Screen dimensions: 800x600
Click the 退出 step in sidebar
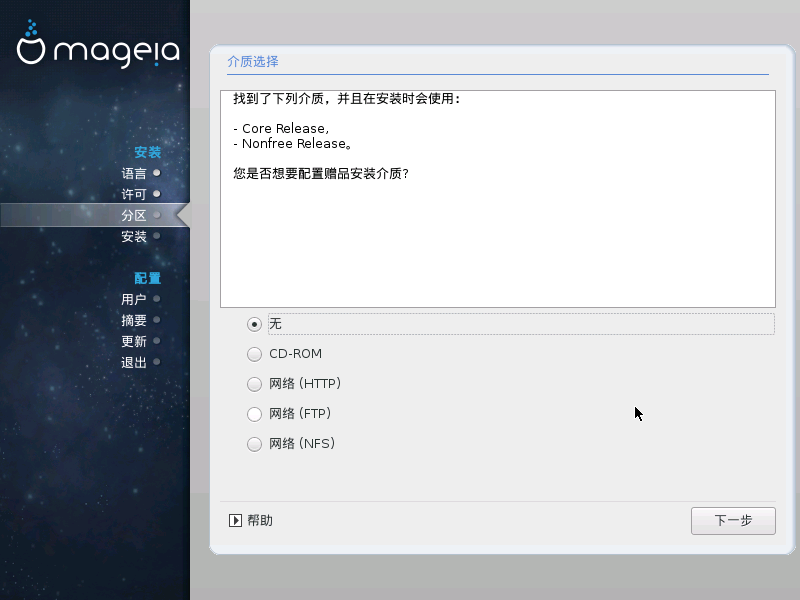click(x=134, y=362)
